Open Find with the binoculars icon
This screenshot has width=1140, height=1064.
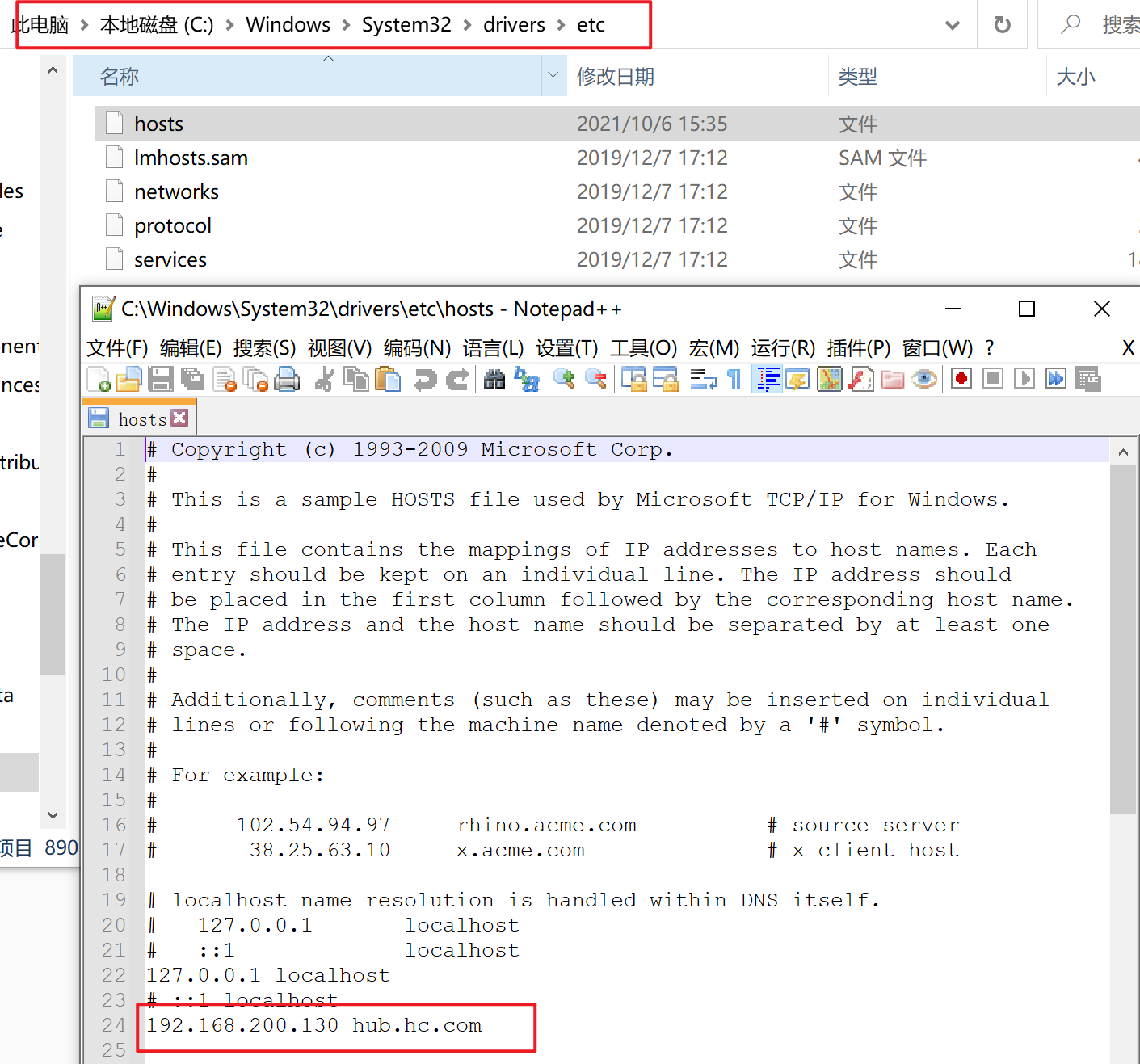(x=494, y=379)
